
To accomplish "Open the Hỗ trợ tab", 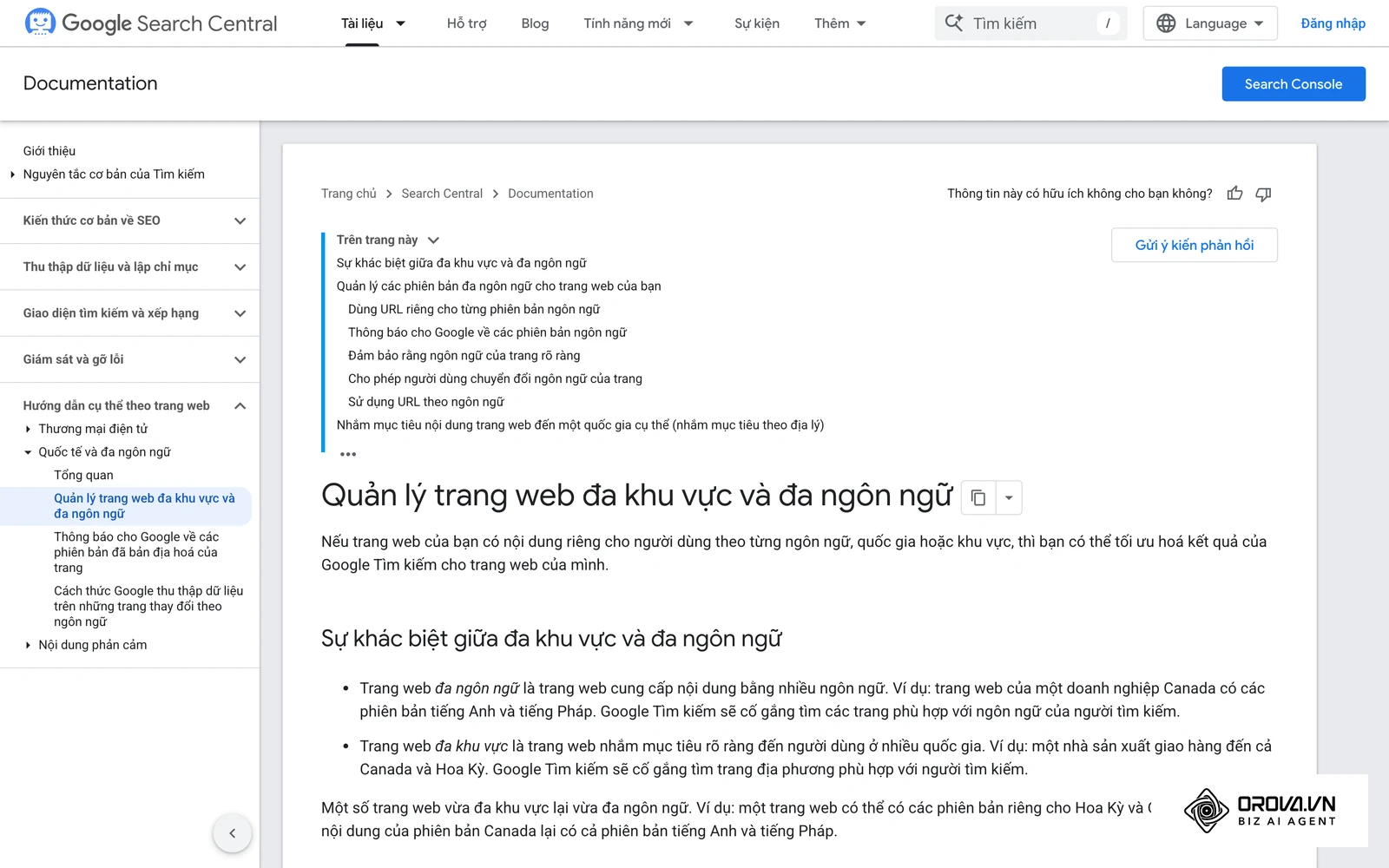I will pos(466,23).
